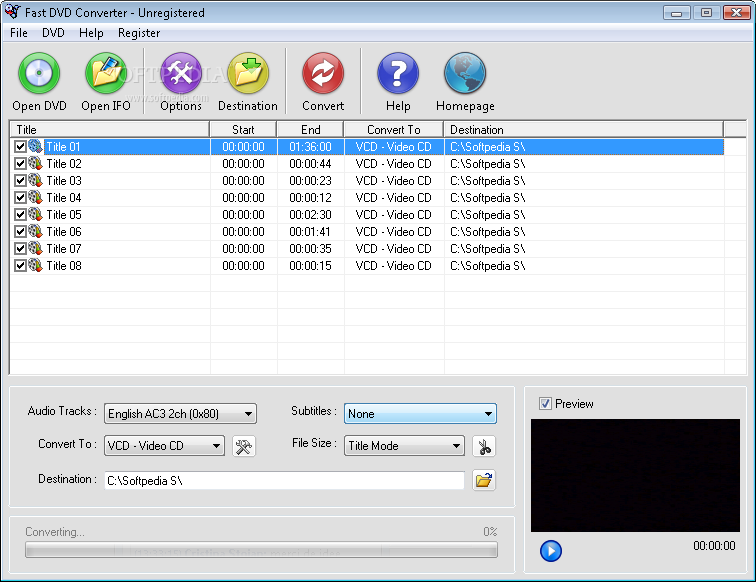Browse destination folder icon beside the path field
The height and width of the screenshot is (582, 756).
[484, 480]
